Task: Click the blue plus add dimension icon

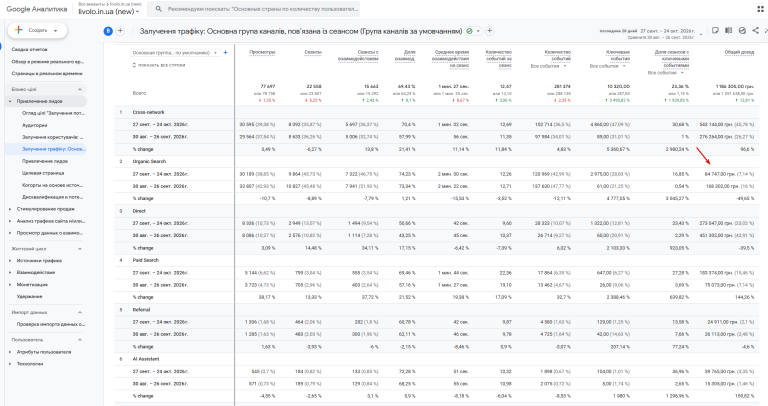Action: coord(225,52)
